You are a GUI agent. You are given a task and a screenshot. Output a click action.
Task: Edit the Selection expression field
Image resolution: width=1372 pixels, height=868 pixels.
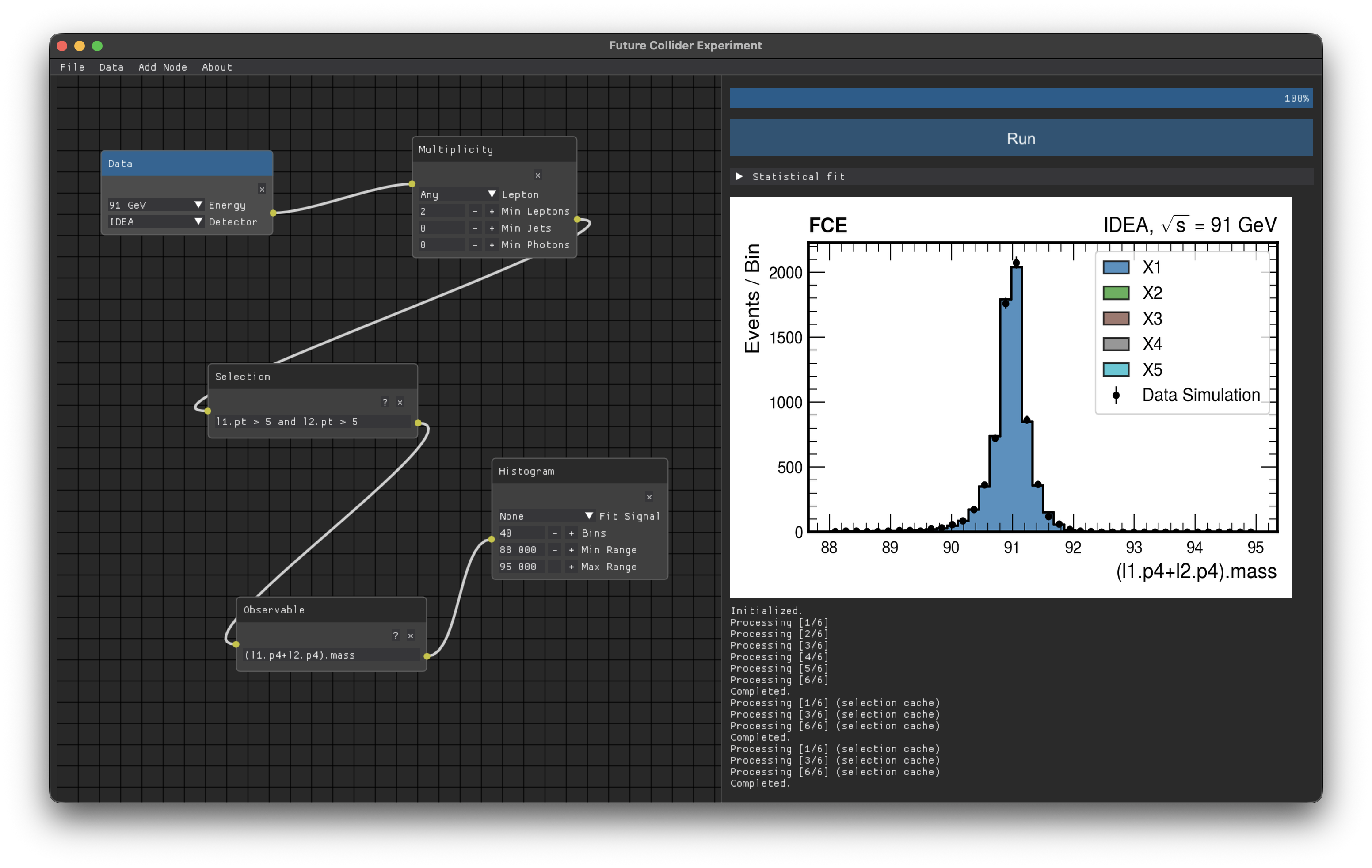(x=312, y=422)
